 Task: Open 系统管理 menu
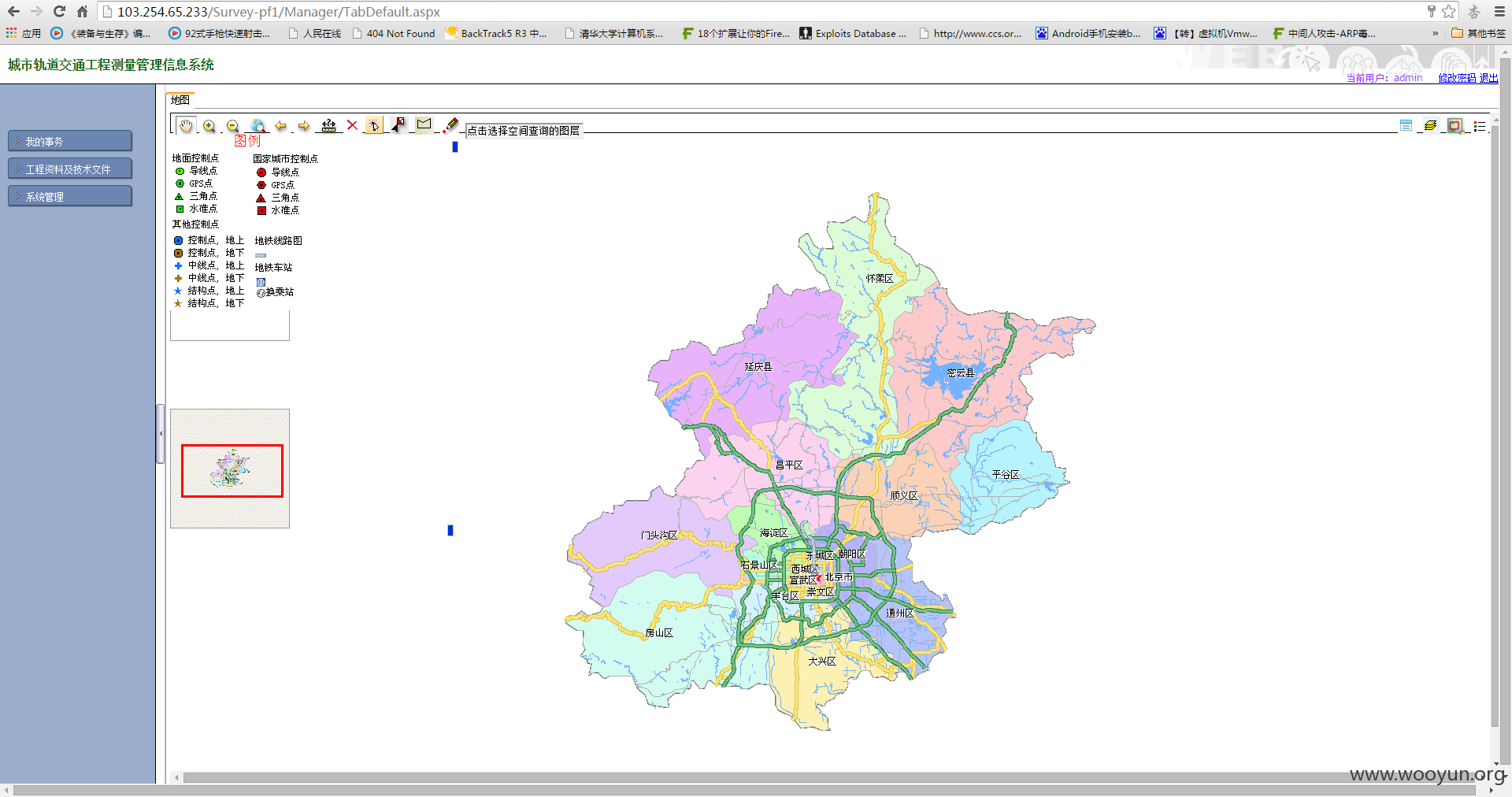pyautogui.click(x=70, y=196)
